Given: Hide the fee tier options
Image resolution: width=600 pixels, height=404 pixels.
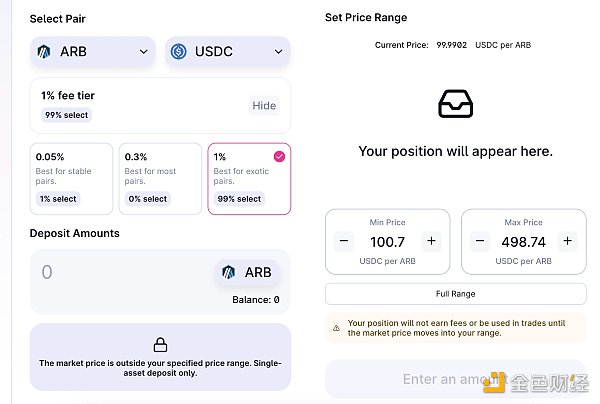Looking at the screenshot, I should (264, 106).
